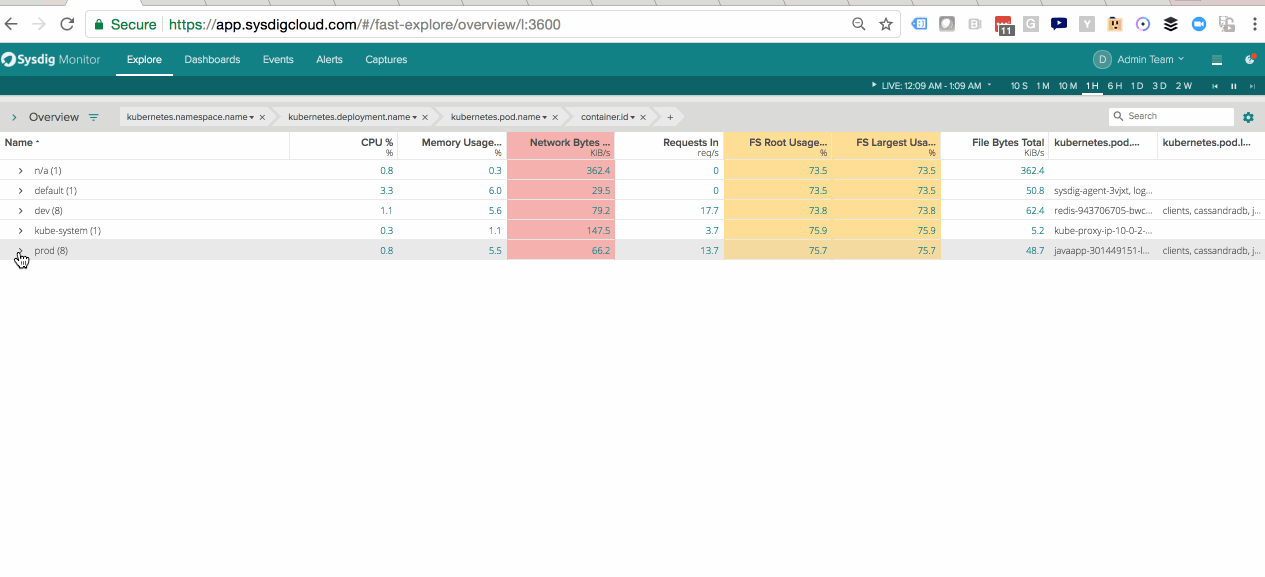Switch to the Alerts tab
This screenshot has height=577, width=1265.
329,59
